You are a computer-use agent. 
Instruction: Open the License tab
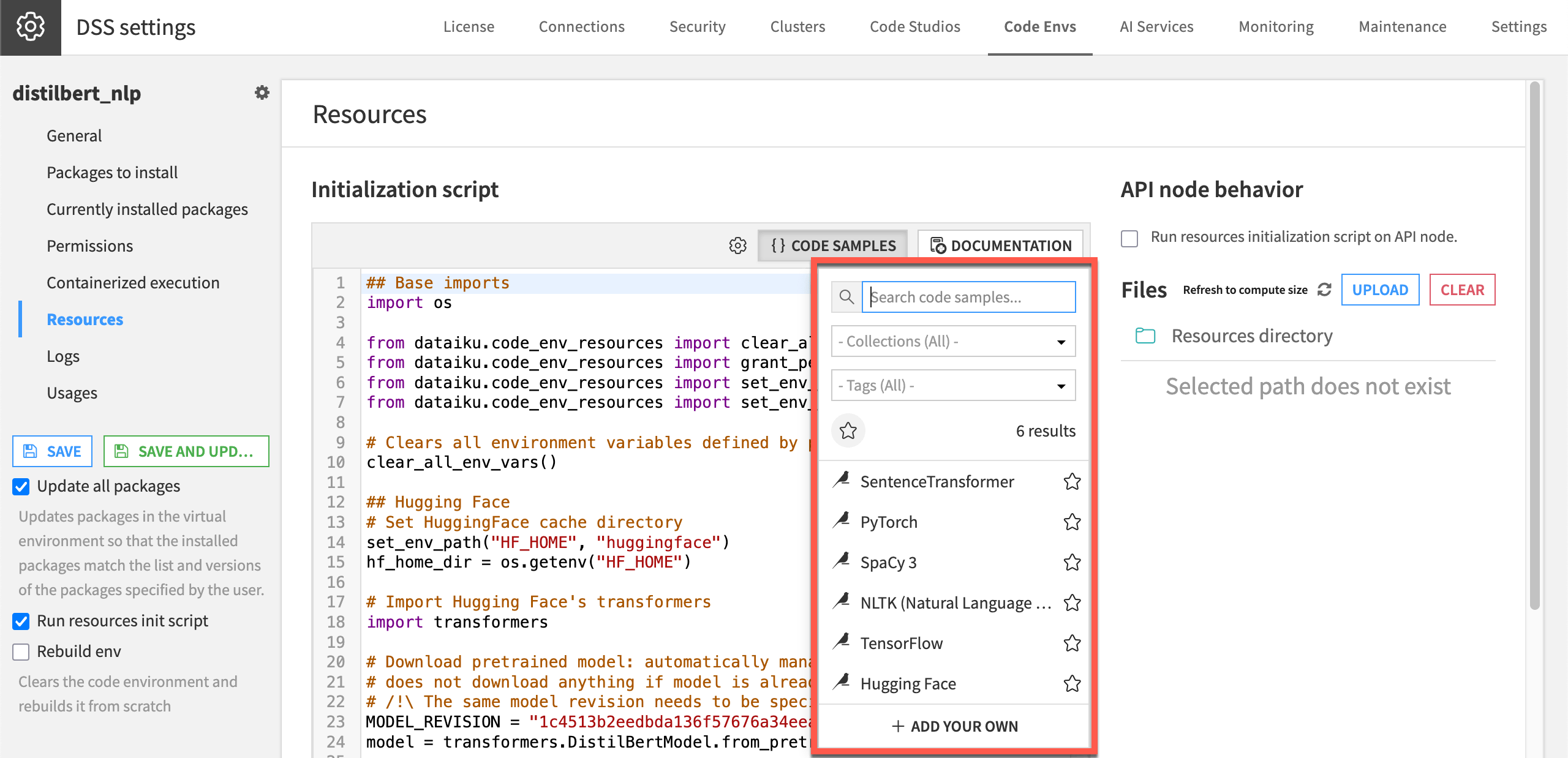pyautogui.click(x=469, y=27)
